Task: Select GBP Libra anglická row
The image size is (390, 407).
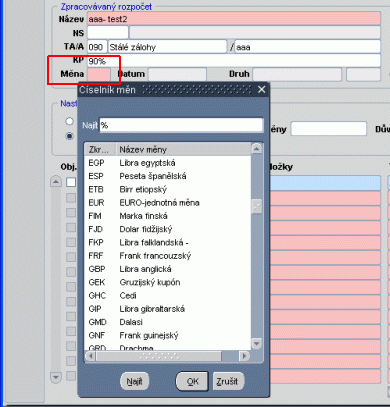Action: point(168,269)
